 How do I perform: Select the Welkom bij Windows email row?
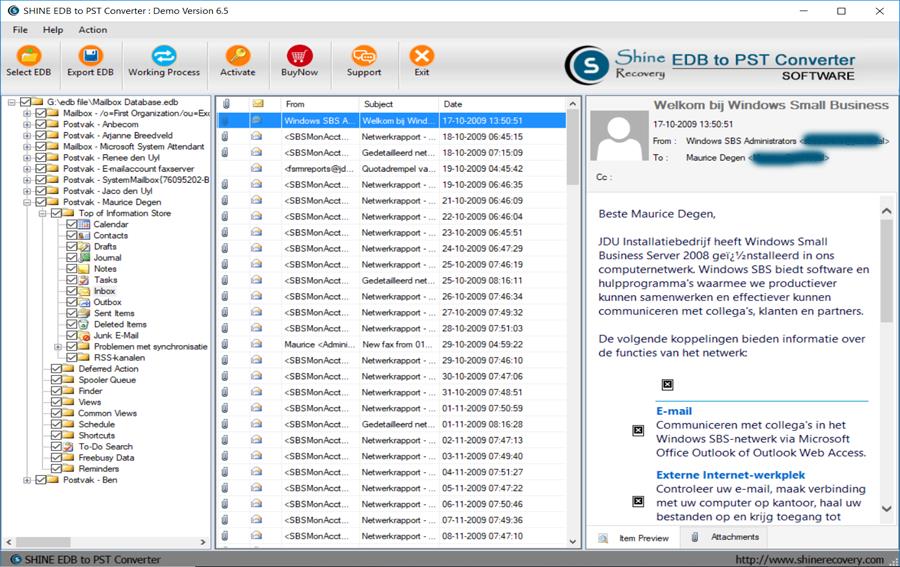click(x=391, y=121)
